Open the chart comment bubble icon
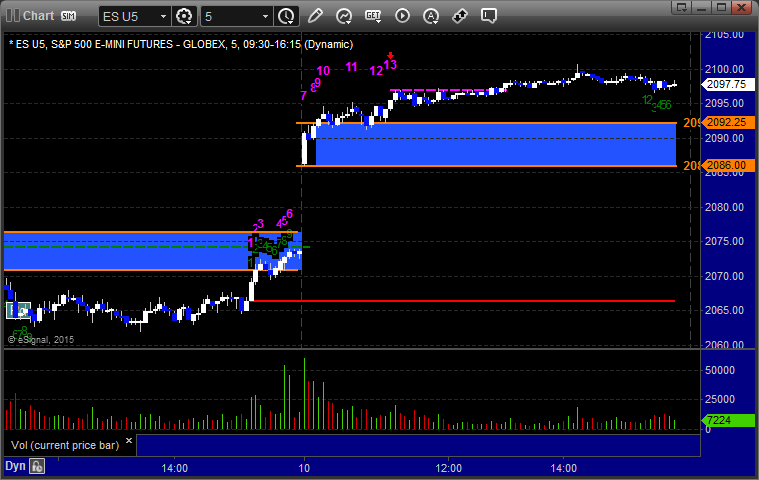Viewport: 759px width, 480px height. [489, 16]
